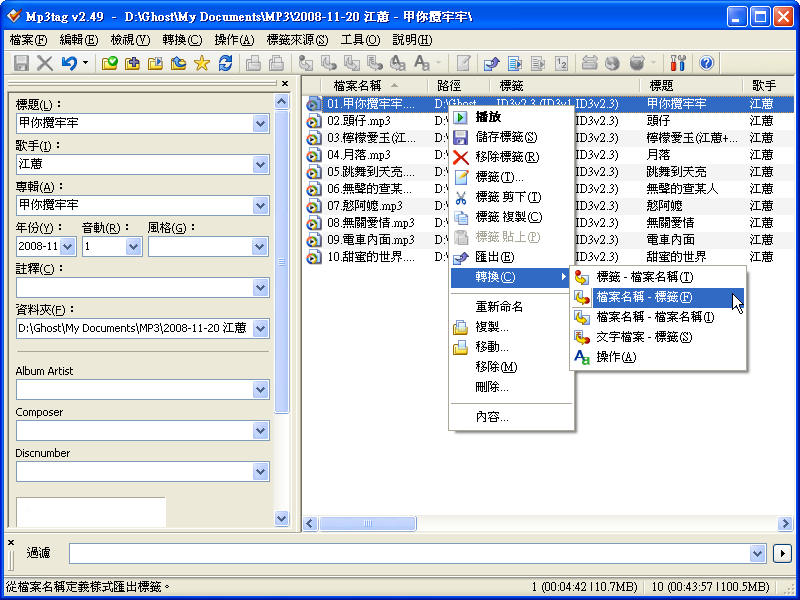The image size is (800, 600).
Task: Expand the 專輯 field dropdown
Action: (261, 206)
